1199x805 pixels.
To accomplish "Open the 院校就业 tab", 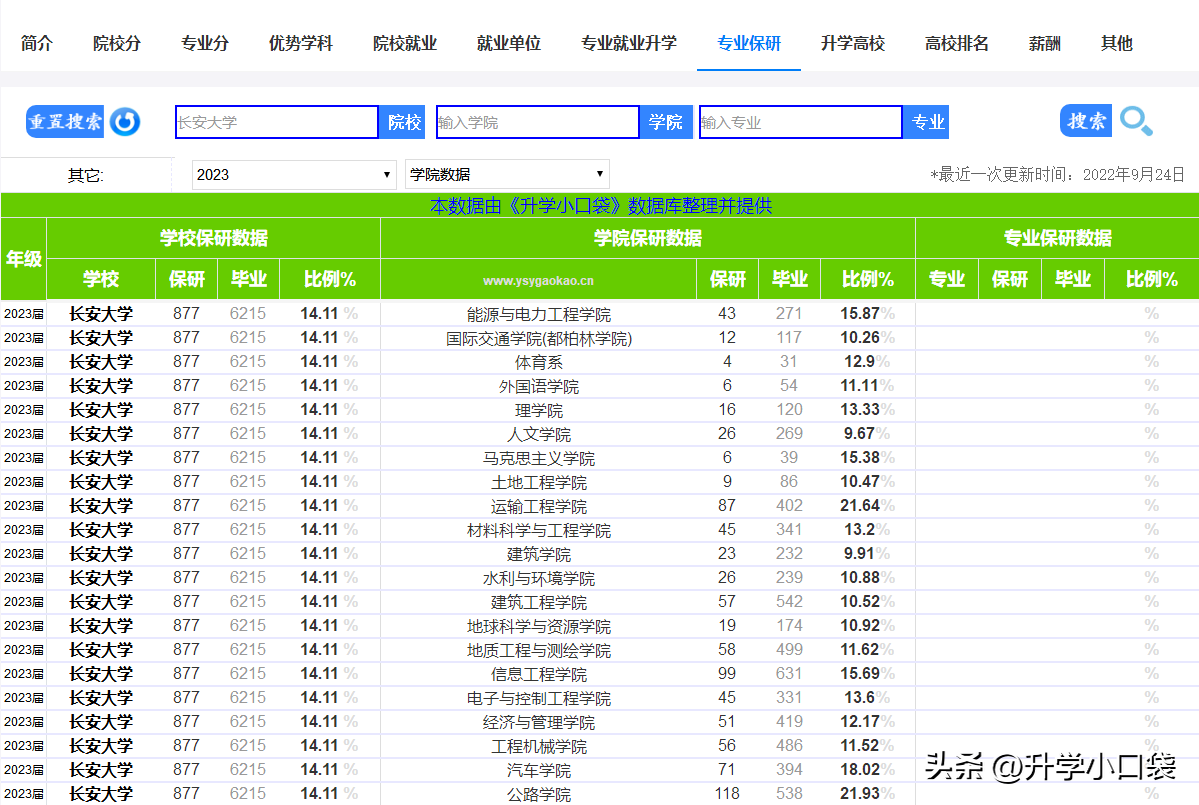I will tap(405, 44).
